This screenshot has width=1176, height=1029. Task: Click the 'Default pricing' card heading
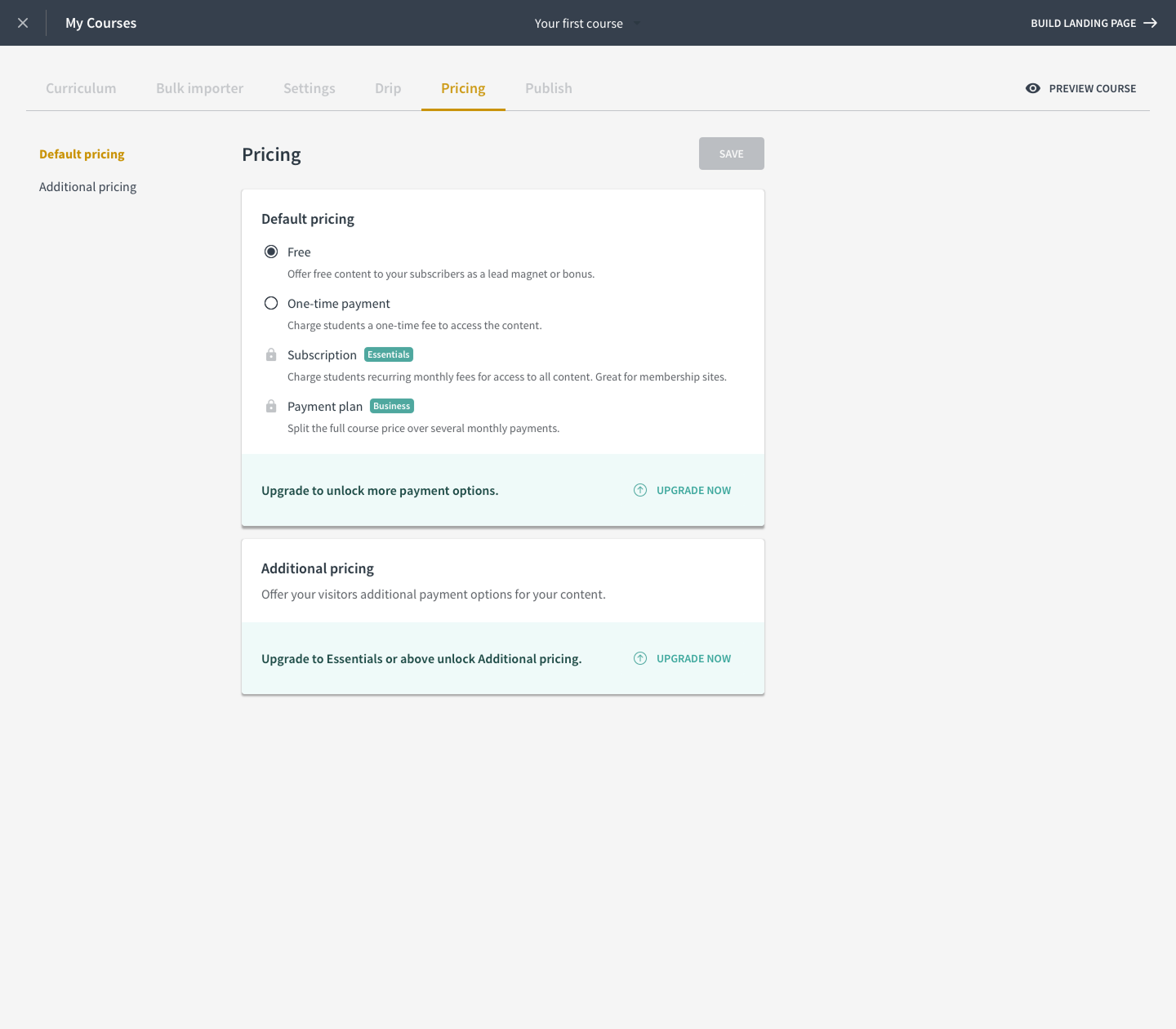(x=308, y=218)
